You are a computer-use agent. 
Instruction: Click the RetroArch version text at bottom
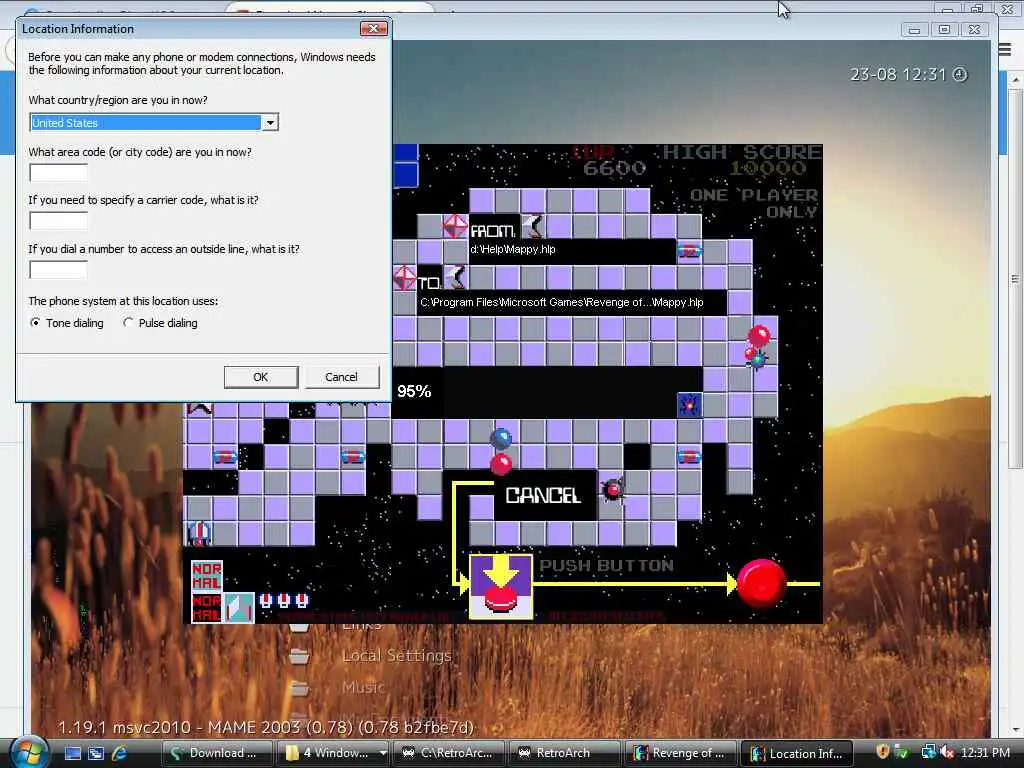tap(266, 727)
